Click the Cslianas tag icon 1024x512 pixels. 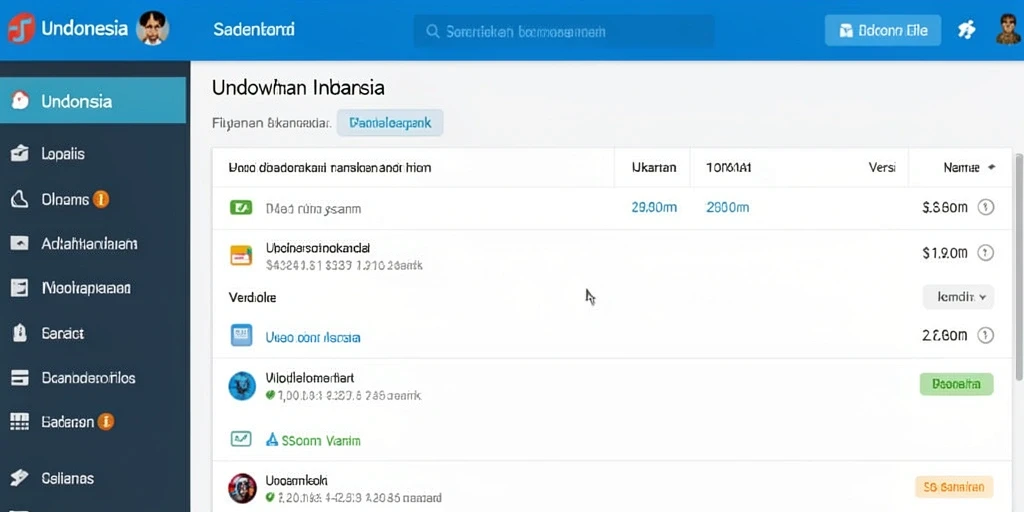click(x=20, y=478)
